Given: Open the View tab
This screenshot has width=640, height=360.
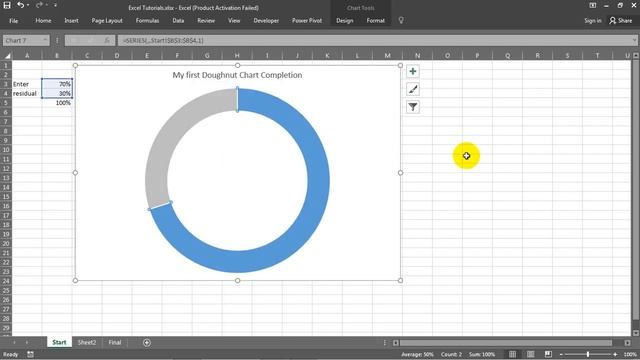Looking at the screenshot, I should (x=234, y=20).
